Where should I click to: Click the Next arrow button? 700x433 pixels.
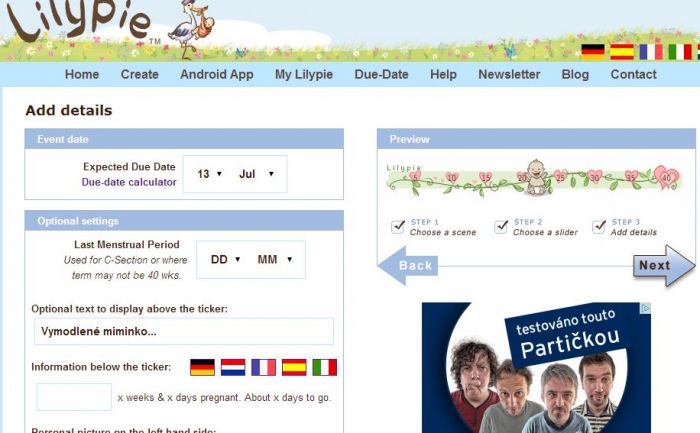point(664,266)
